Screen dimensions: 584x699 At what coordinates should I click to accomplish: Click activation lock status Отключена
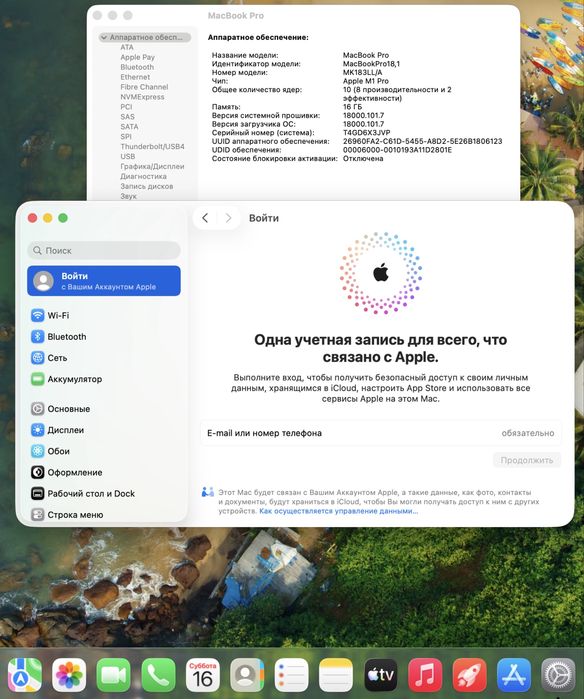tap(363, 158)
